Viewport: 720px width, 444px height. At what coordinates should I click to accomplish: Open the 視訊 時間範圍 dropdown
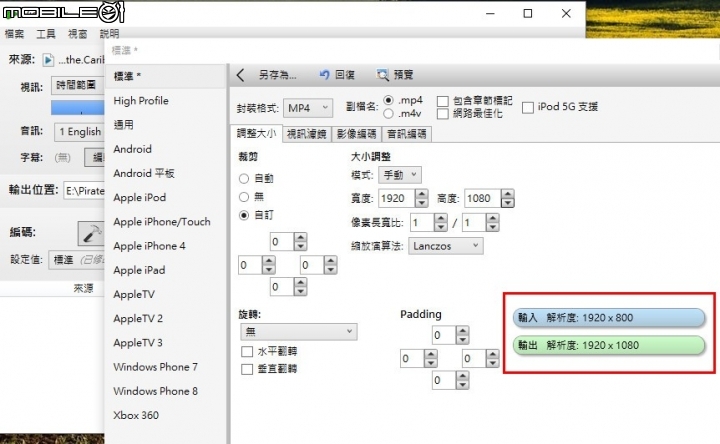77,85
